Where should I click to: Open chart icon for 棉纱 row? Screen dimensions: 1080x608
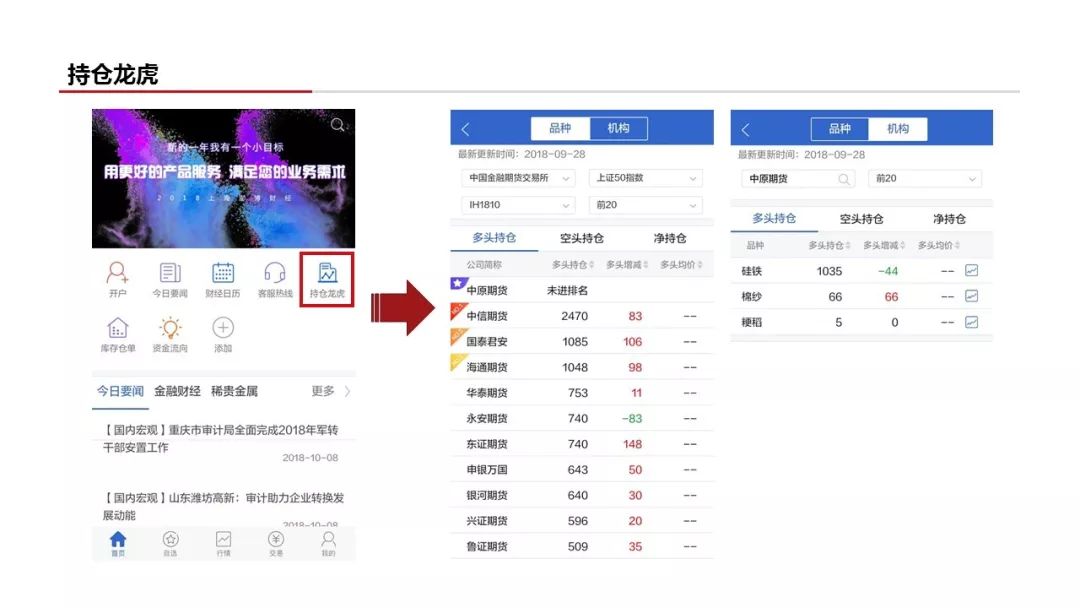[x=971, y=296]
